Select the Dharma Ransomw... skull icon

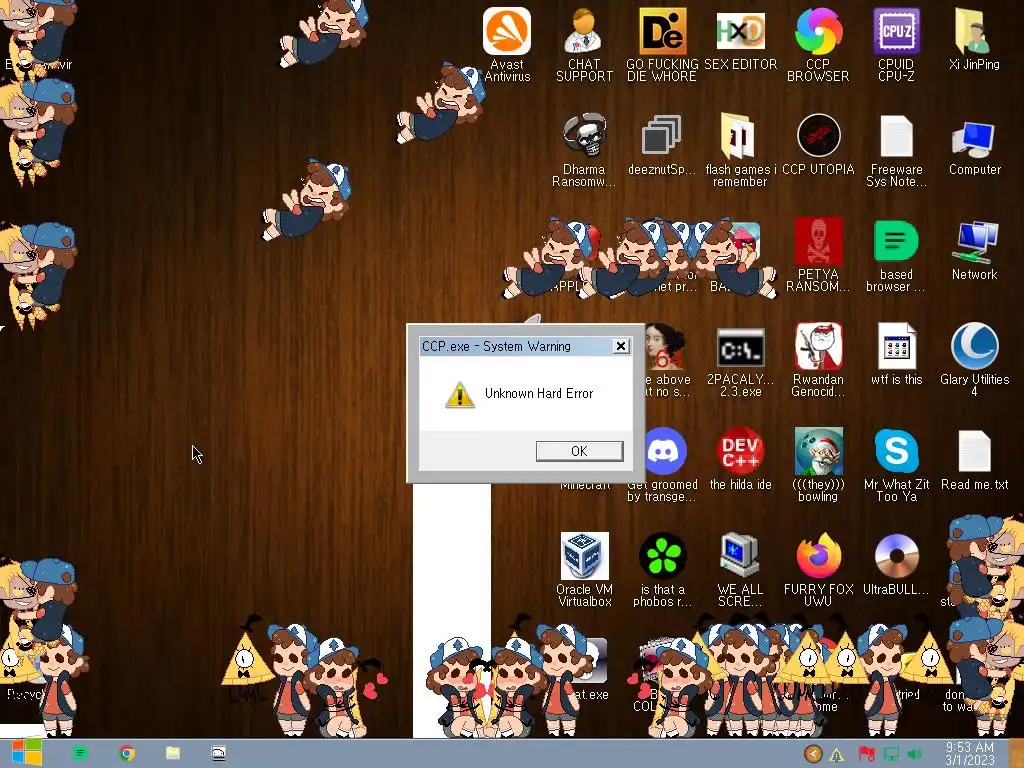click(584, 150)
